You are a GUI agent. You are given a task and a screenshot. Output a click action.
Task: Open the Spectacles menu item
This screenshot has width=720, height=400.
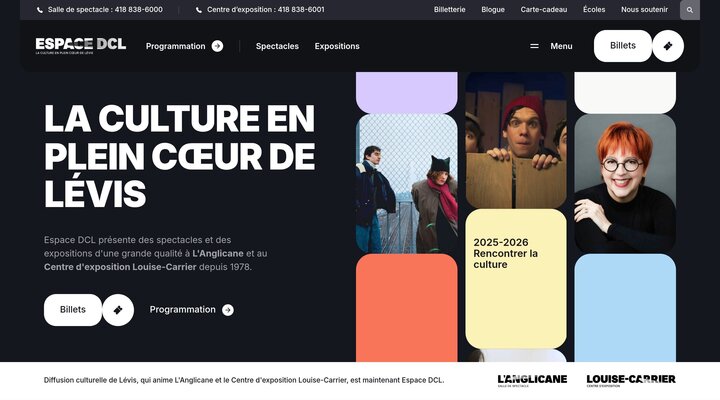(x=277, y=46)
